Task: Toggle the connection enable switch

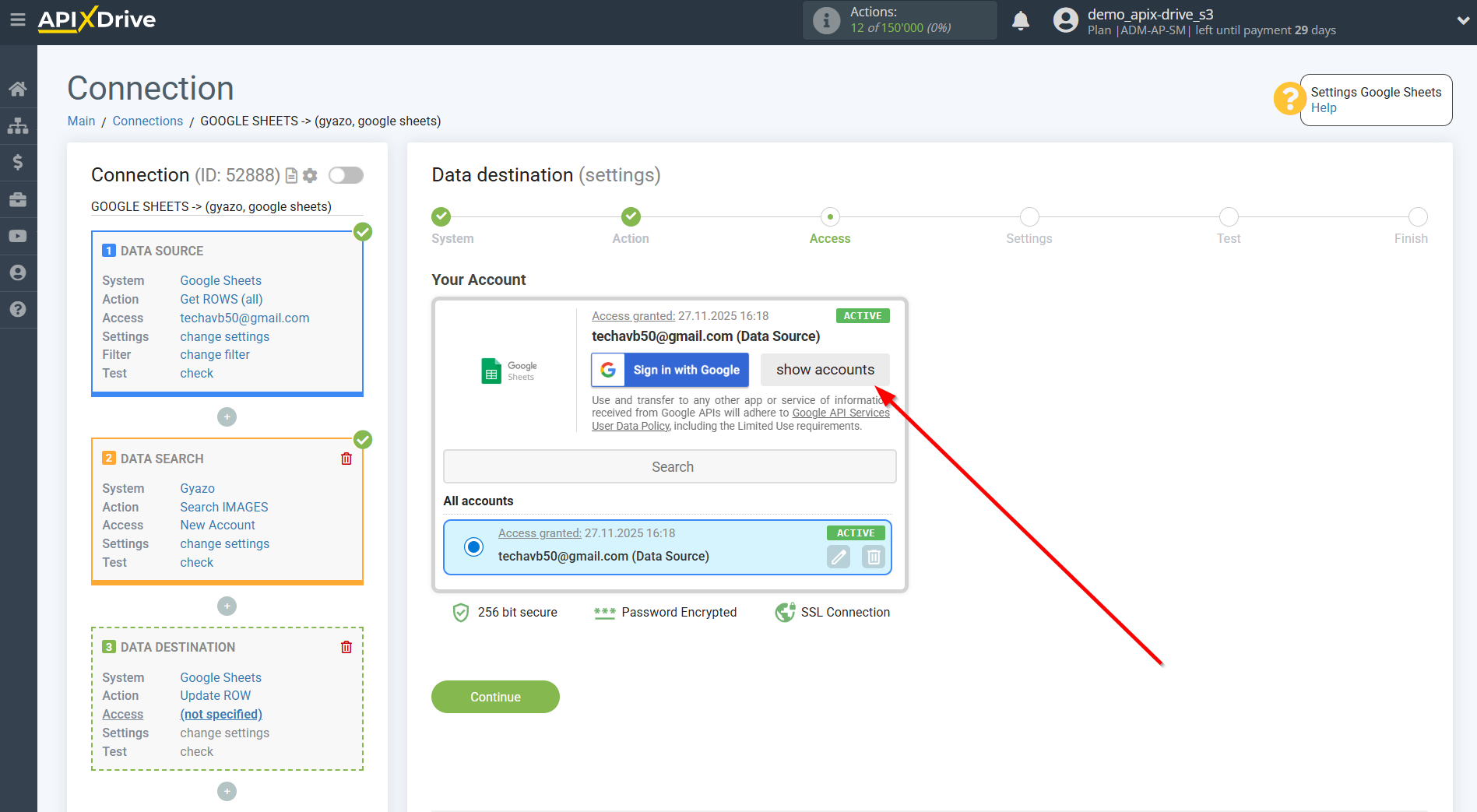Action: click(x=346, y=175)
